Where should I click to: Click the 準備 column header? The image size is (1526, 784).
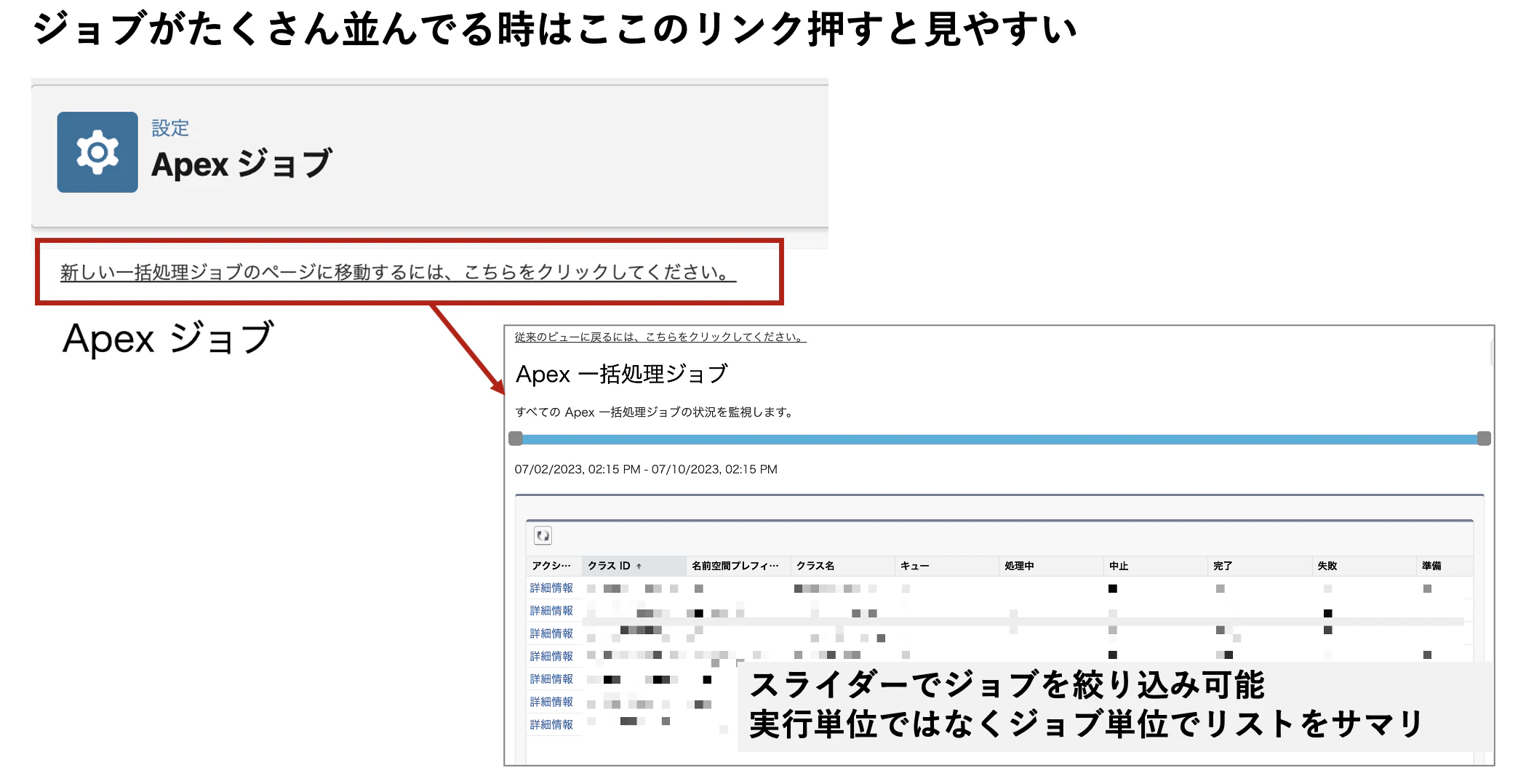[1445, 566]
